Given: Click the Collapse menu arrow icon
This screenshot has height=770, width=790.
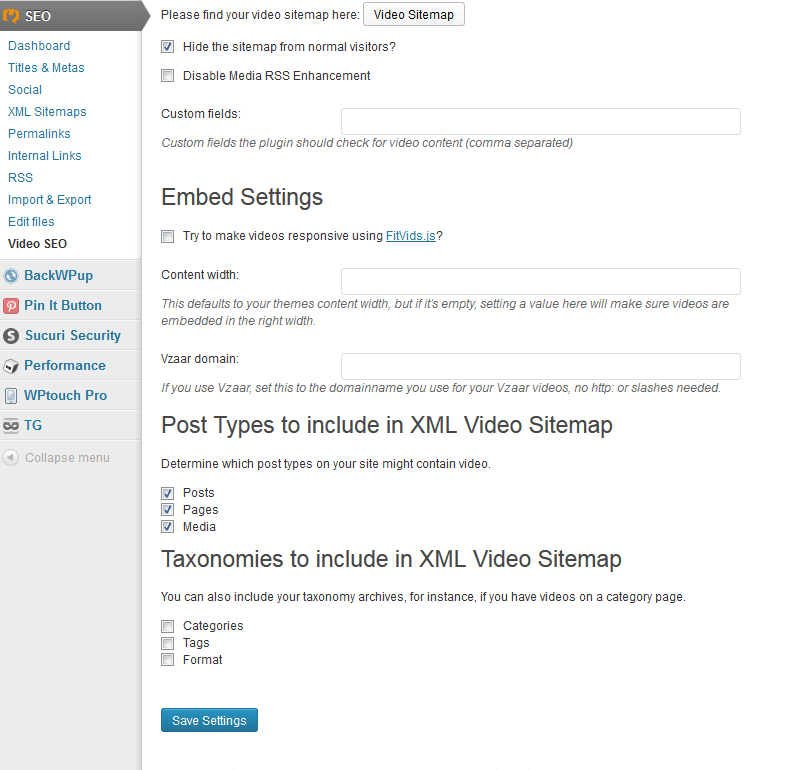Looking at the screenshot, I should pyautogui.click(x=11, y=458).
